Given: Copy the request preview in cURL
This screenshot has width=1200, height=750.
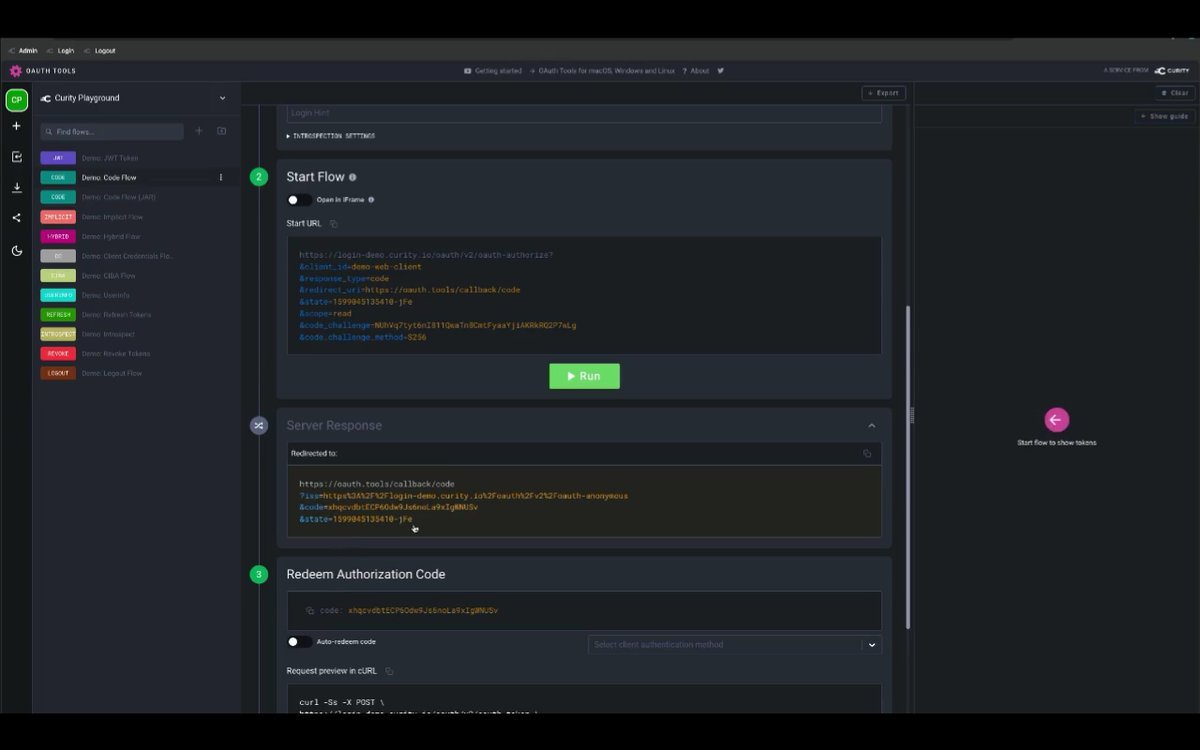Looking at the screenshot, I should pos(389,671).
